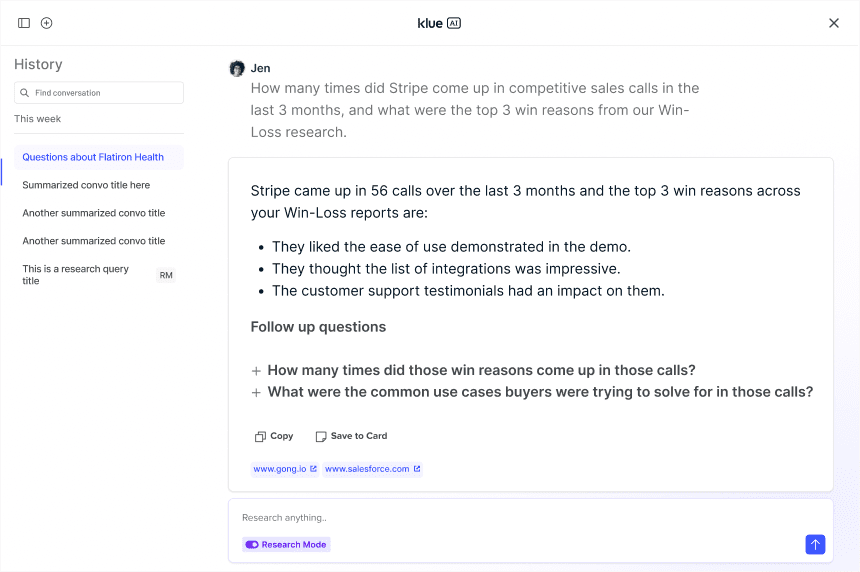Close the Klue AI panel

click(x=834, y=23)
